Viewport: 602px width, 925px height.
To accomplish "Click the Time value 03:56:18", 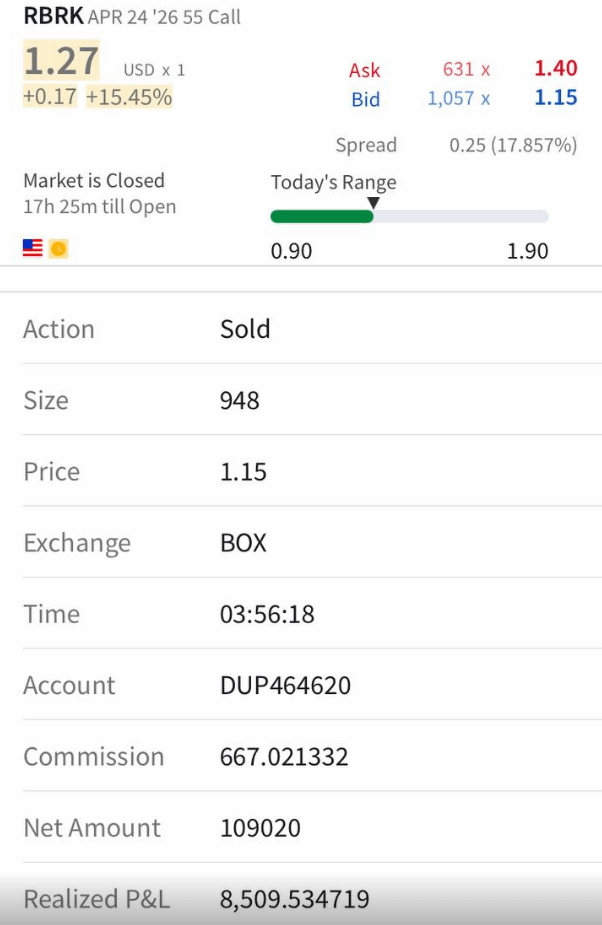I will (x=267, y=614).
